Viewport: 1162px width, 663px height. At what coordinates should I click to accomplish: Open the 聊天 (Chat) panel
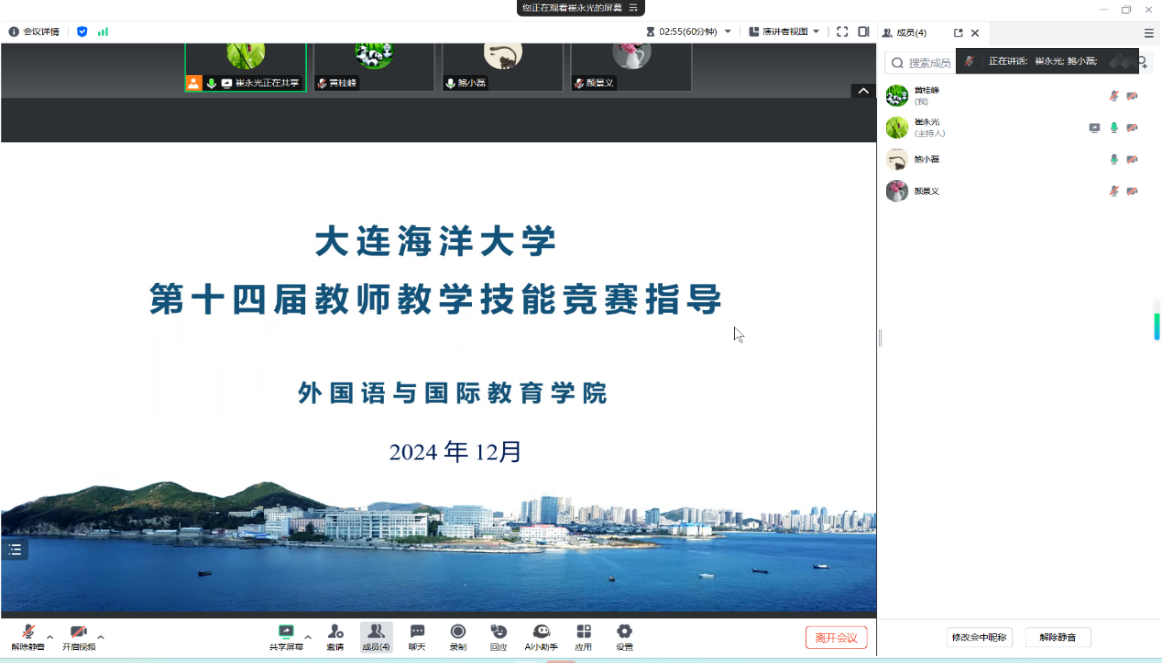click(417, 636)
